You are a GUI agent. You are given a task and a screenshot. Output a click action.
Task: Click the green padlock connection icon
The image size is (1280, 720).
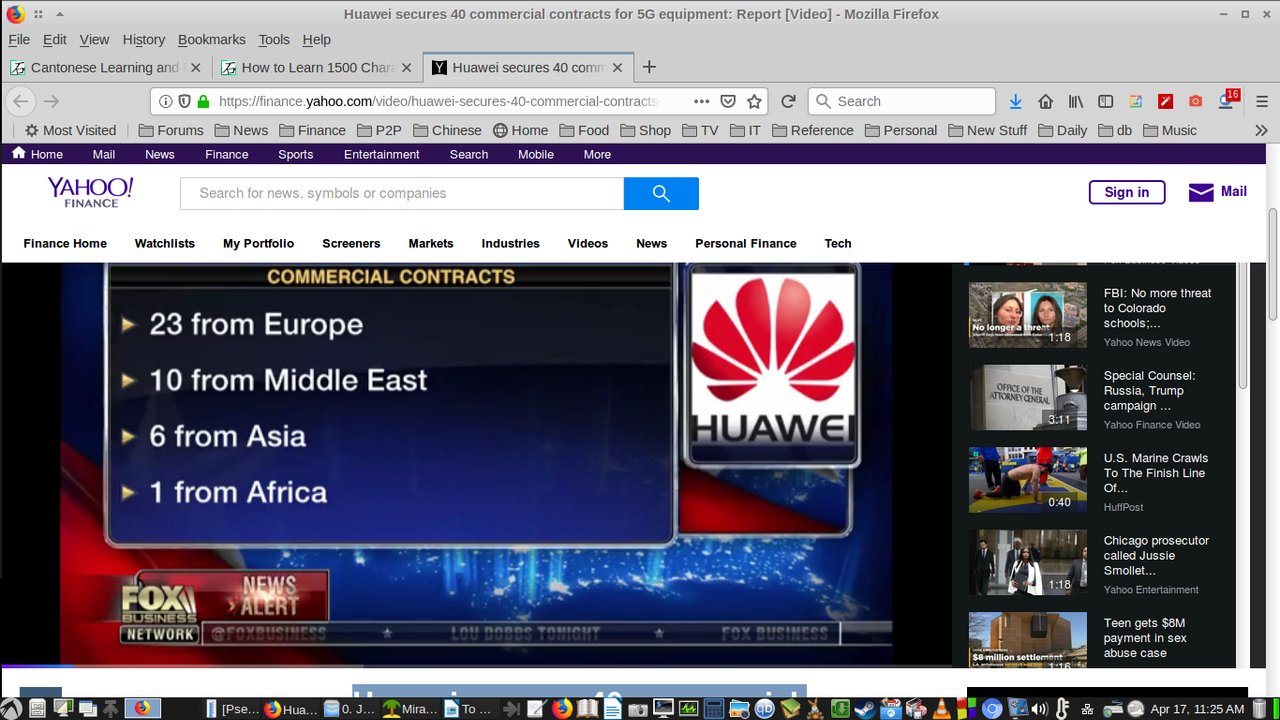coord(203,101)
